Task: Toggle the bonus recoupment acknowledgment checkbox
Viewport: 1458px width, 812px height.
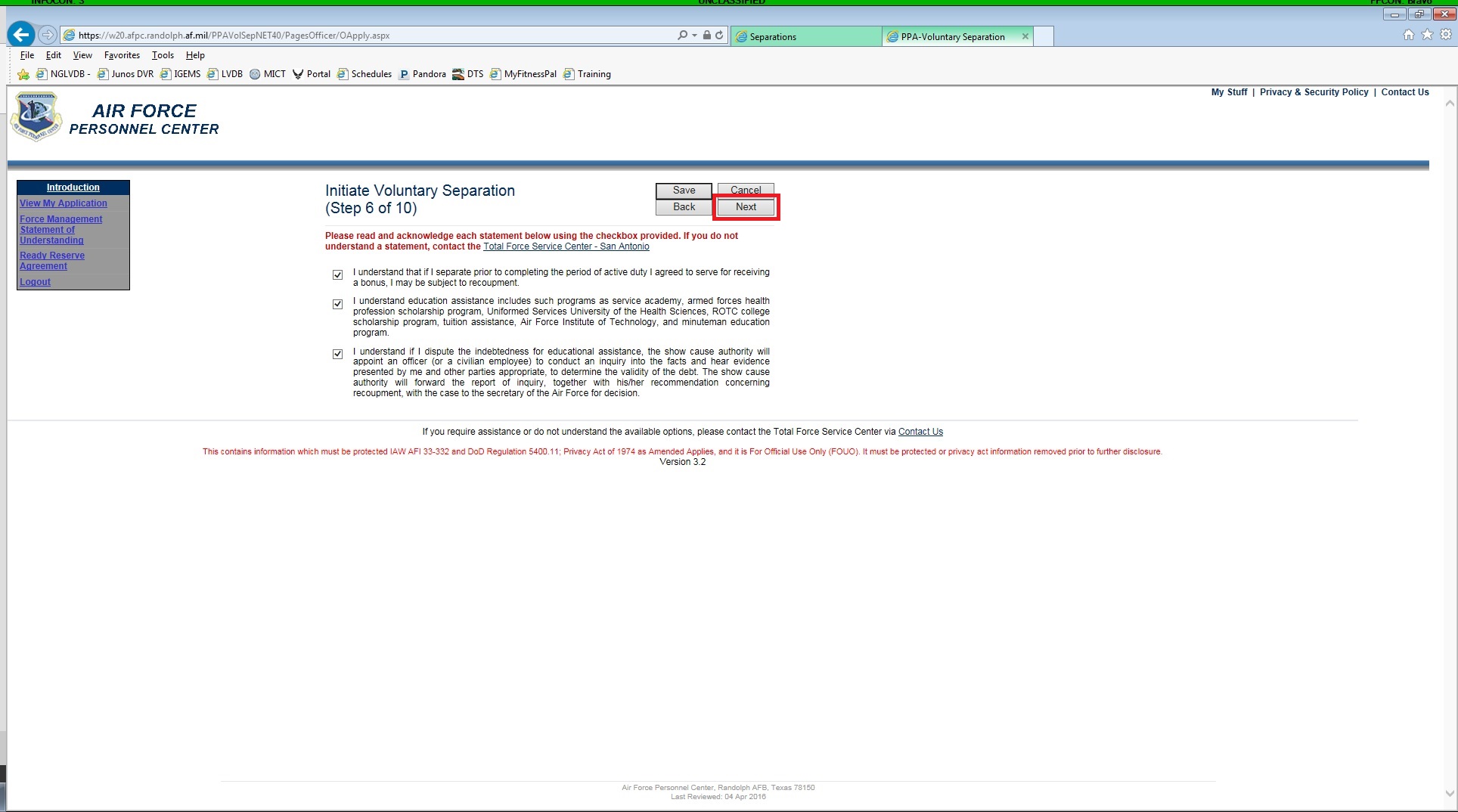Action: tap(337, 275)
